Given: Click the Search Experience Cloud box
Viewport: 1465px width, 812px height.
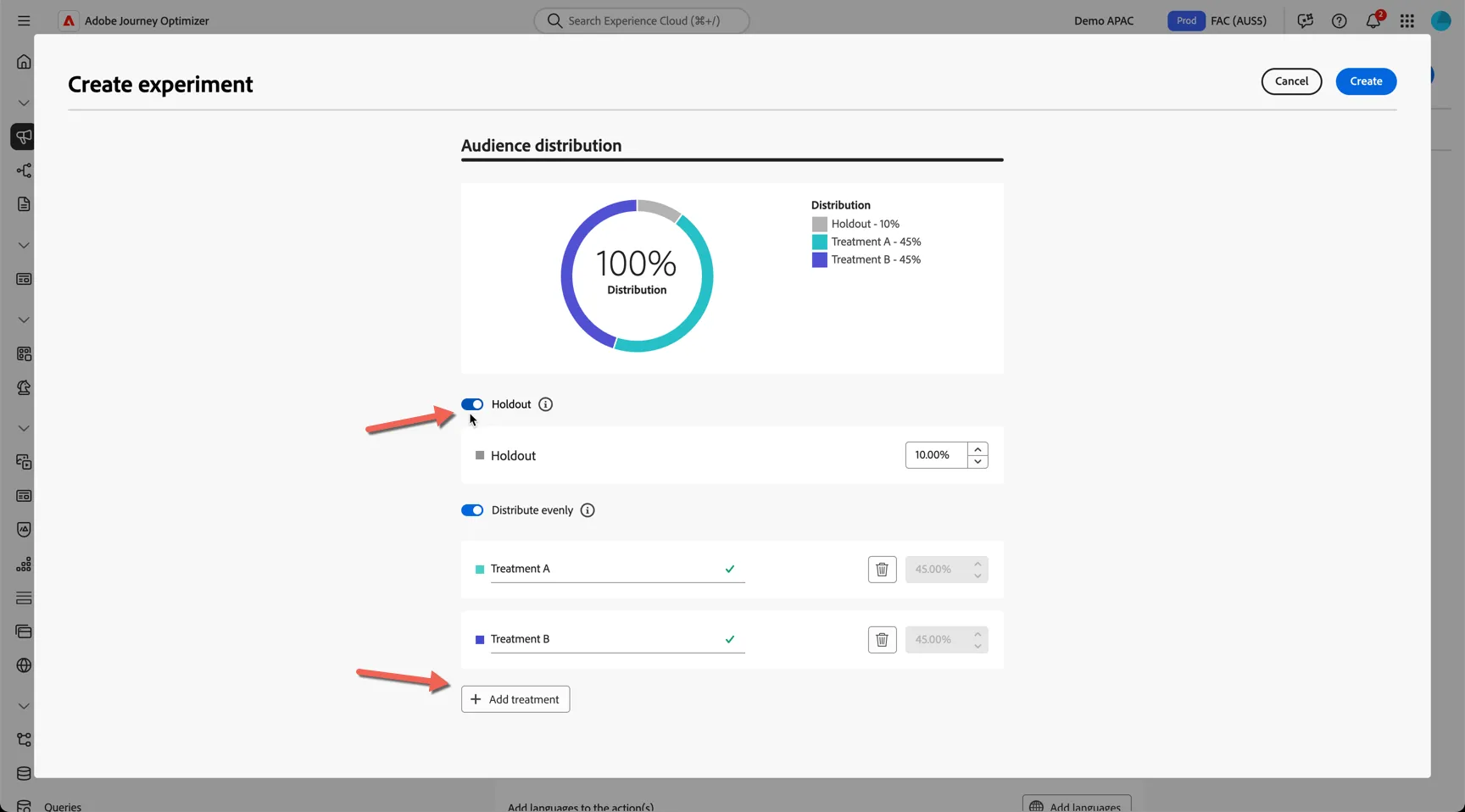Looking at the screenshot, I should 642,20.
